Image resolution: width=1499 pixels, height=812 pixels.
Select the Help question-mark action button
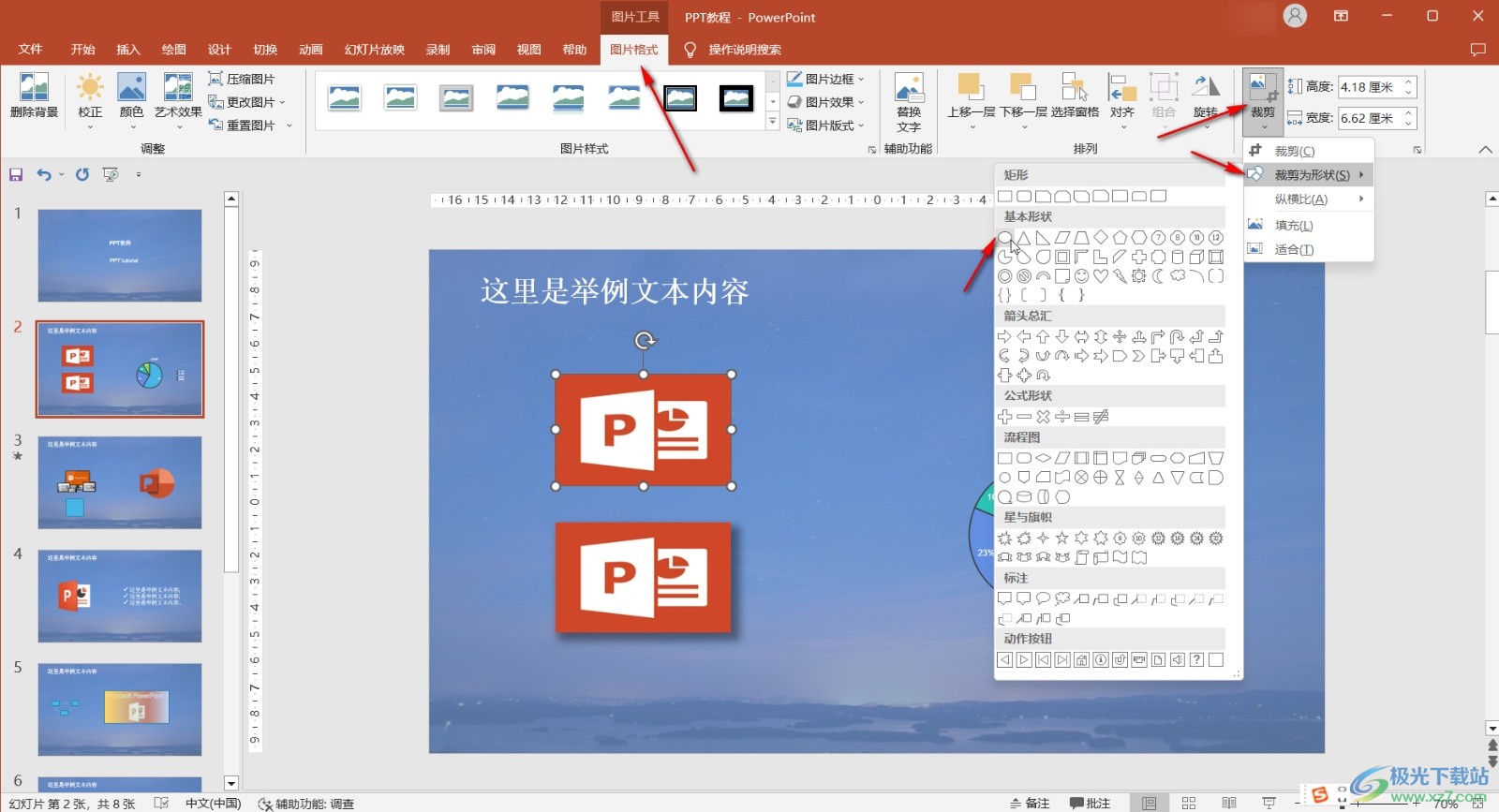(1196, 659)
